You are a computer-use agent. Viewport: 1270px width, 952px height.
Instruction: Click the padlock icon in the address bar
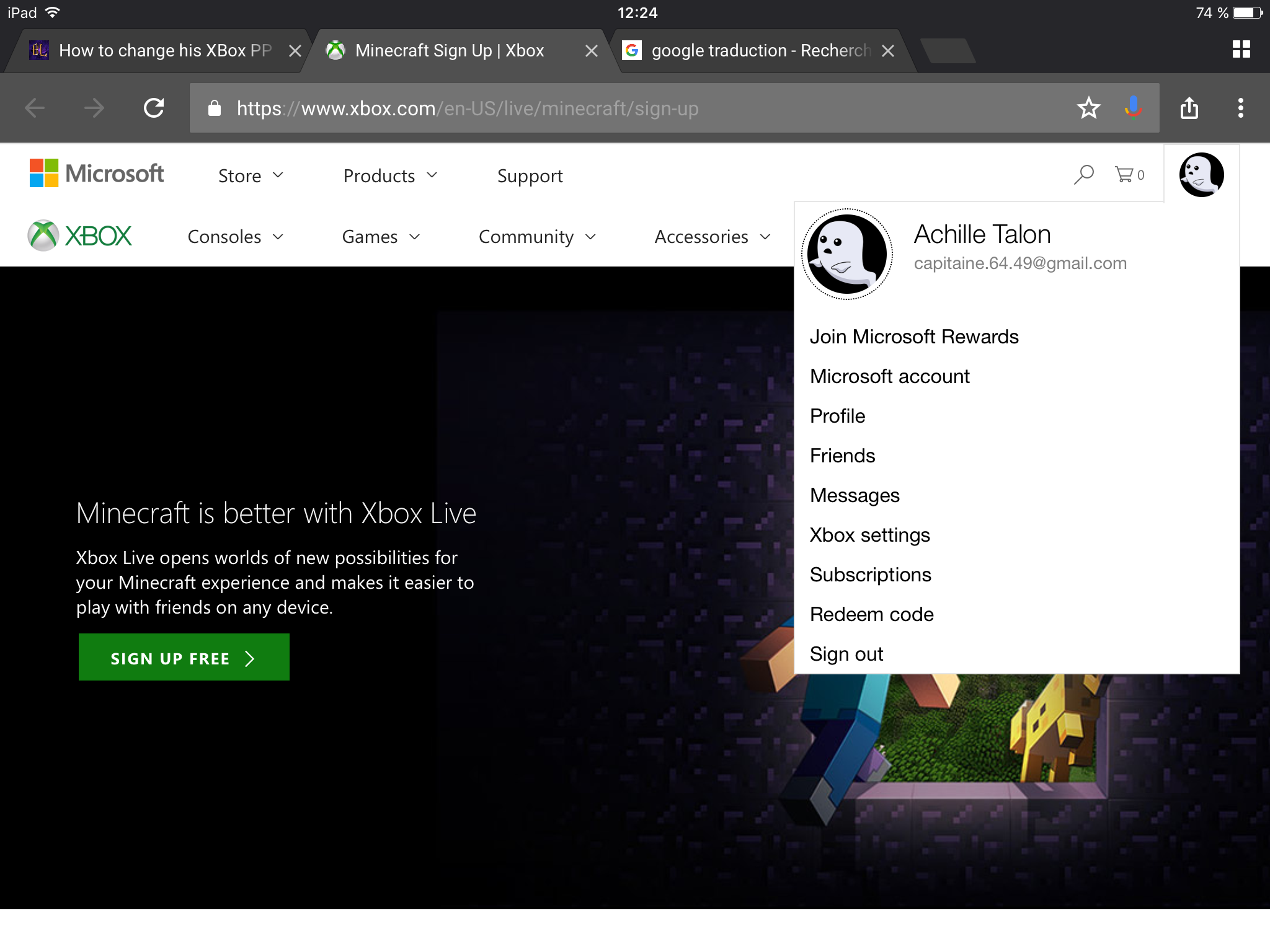click(x=215, y=108)
